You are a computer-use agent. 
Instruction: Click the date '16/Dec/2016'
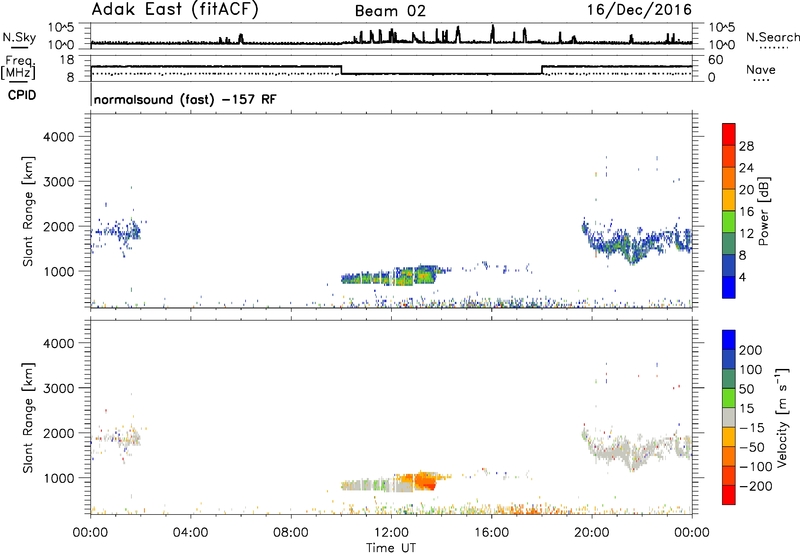639,10
